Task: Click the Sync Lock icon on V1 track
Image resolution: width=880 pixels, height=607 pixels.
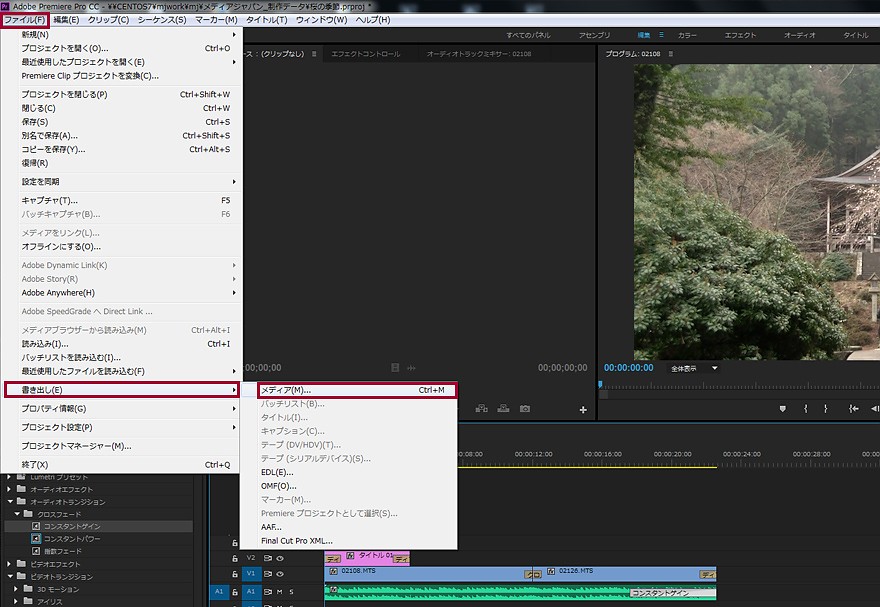Action: tap(268, 574)
